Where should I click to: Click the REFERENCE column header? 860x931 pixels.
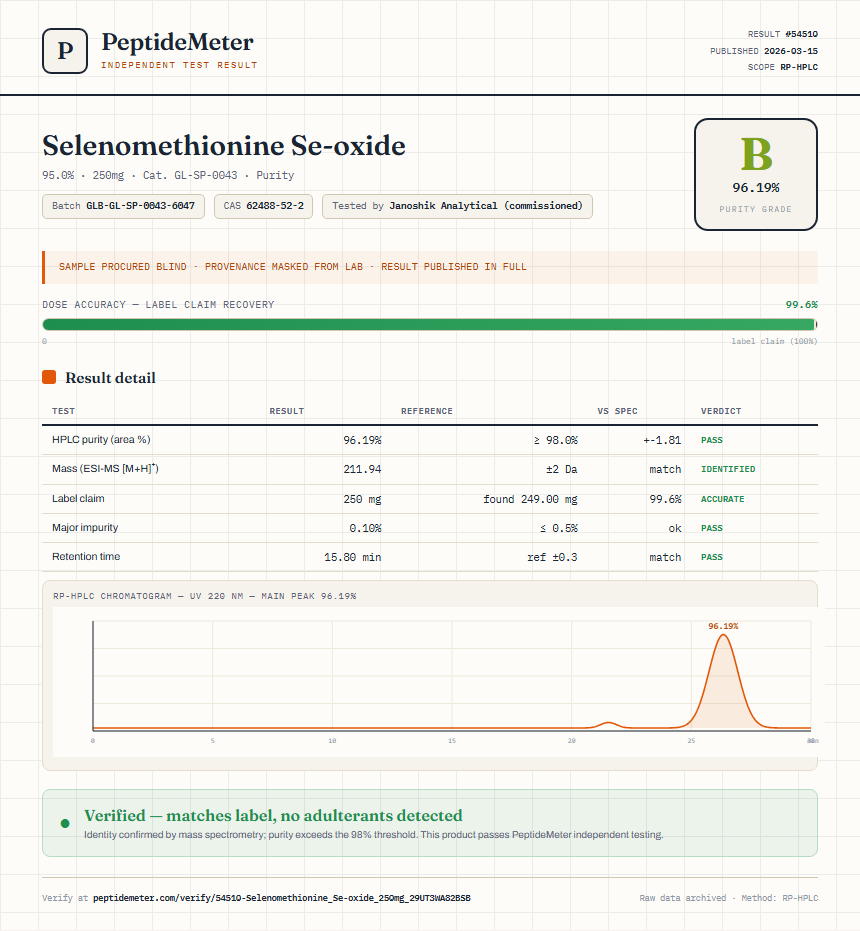pyautogui.click(x=426, y=411)
